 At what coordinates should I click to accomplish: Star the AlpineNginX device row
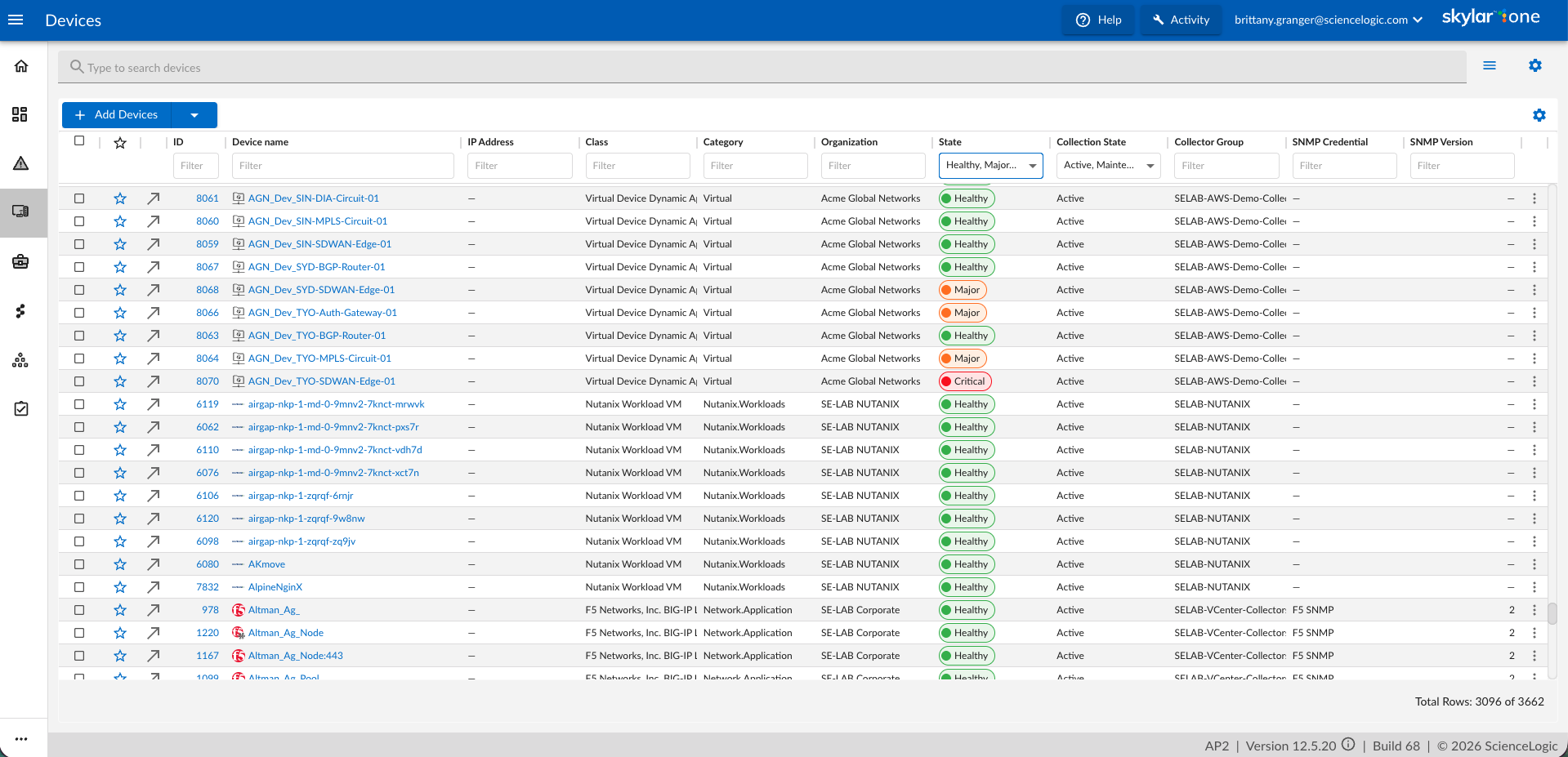(120, 587)
